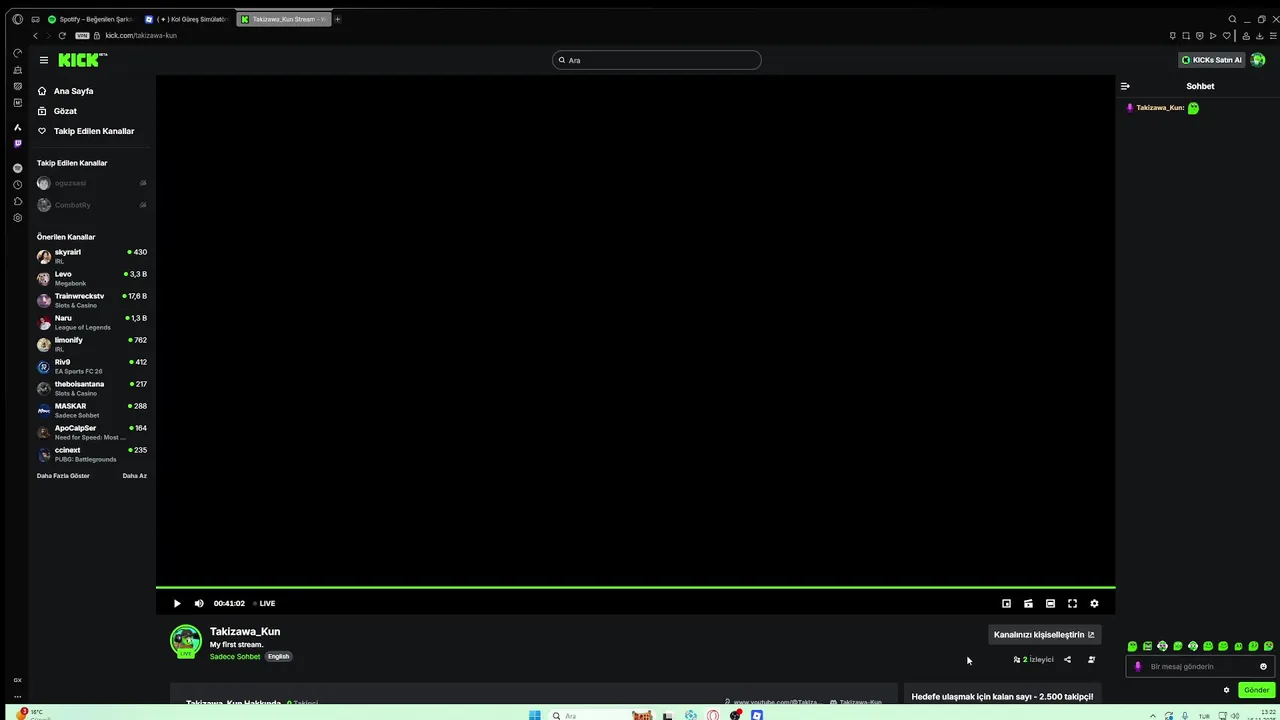
Task: Switch to the Spotify browser tab
Action: [90, 19]
